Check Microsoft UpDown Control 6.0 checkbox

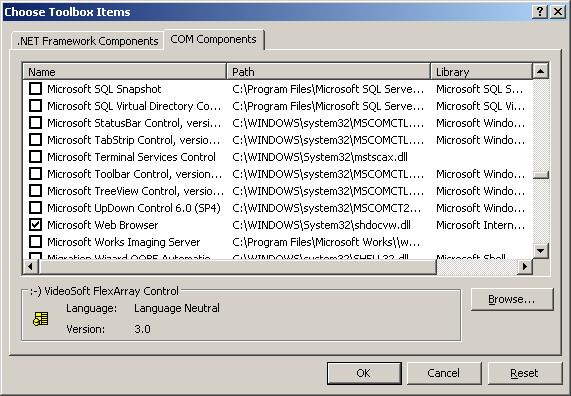tap(35, 208)
